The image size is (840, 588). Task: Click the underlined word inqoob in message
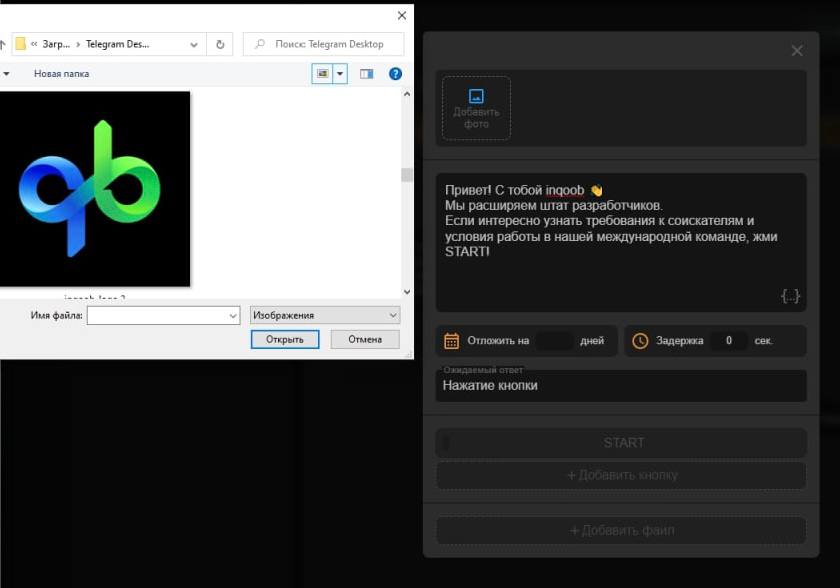(x=565, y=190)
